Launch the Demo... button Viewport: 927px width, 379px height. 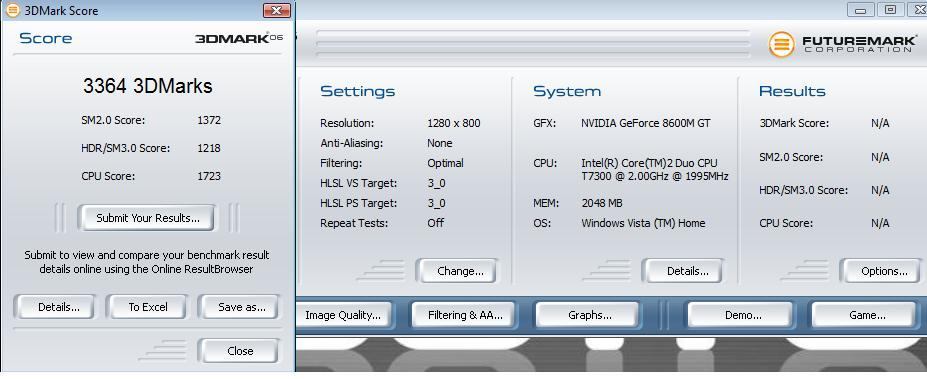pos(741,315)
